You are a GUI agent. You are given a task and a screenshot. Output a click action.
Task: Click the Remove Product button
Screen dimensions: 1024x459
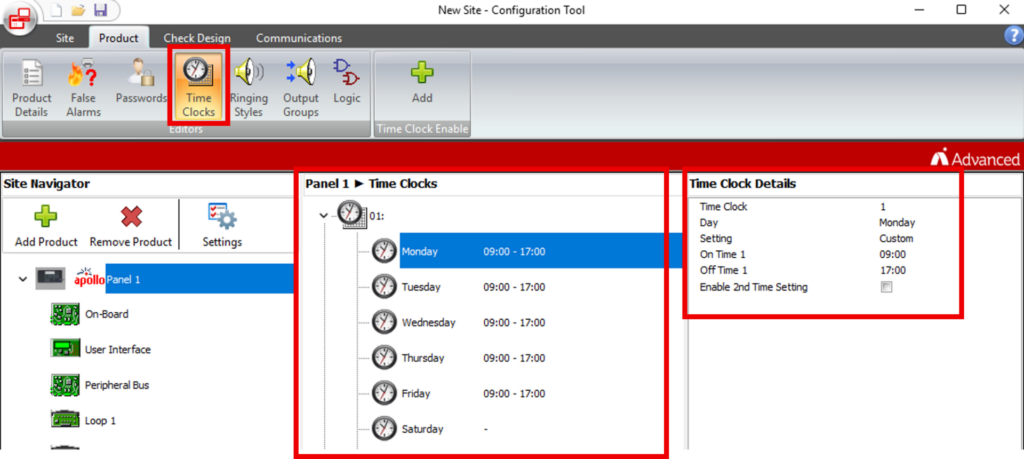[x=131, y=225]
